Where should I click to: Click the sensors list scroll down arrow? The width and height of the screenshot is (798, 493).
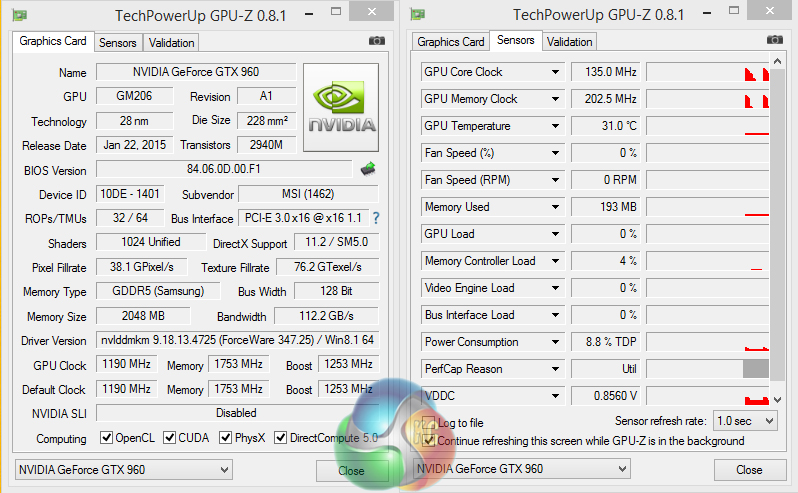point(777,400)
